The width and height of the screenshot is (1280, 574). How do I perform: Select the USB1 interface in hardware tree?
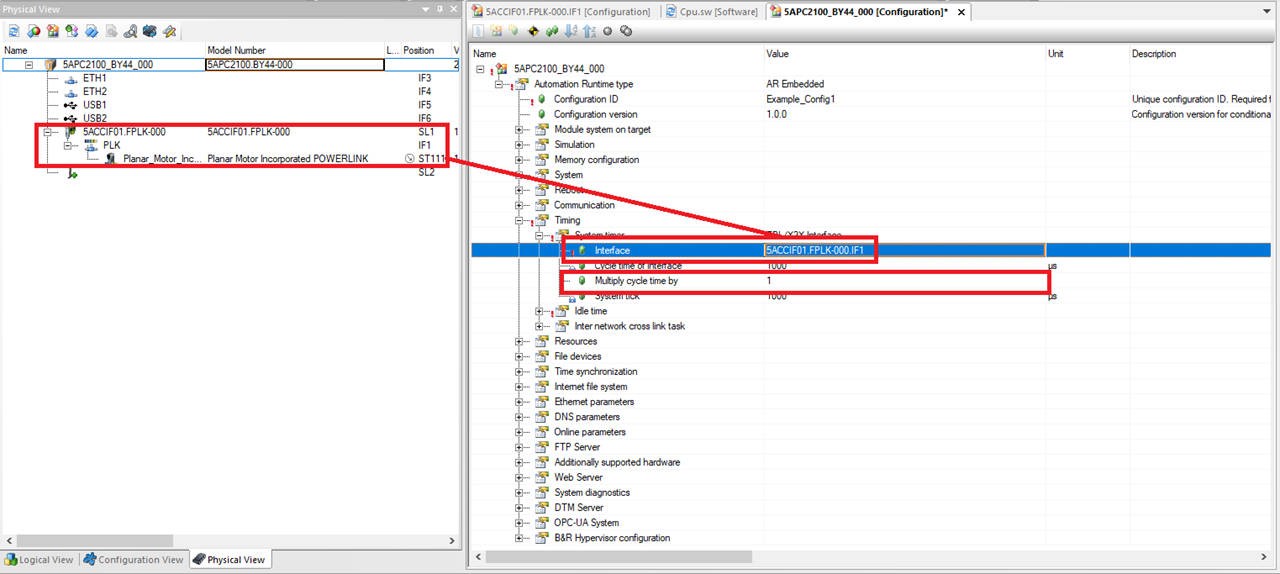click(x=95, y=105)
